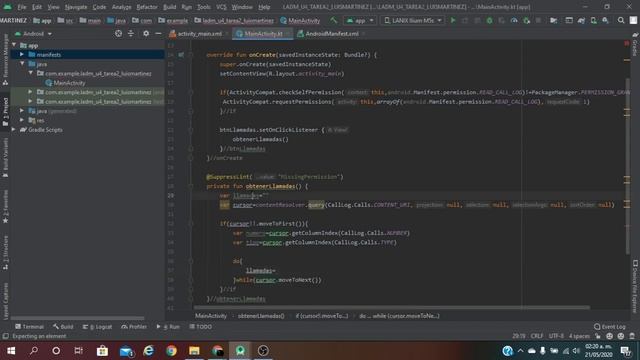Collapse the app module tree node
Viewport: 640px width, 360px height.
point(15,45)
